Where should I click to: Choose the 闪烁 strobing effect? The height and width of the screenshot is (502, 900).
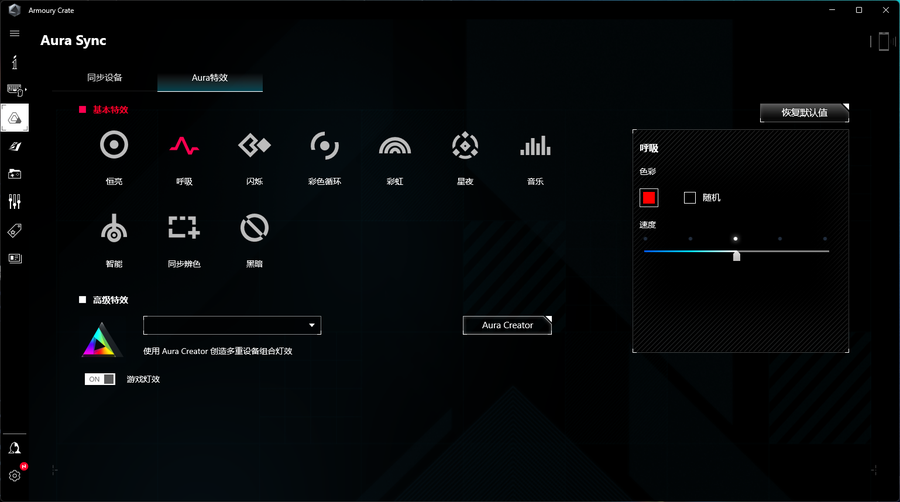254,146
